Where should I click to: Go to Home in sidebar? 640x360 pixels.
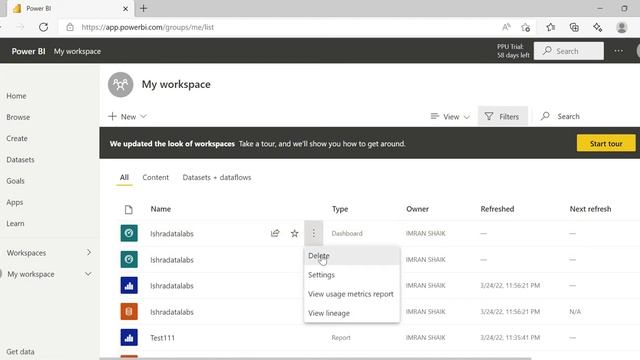(16, 96)
